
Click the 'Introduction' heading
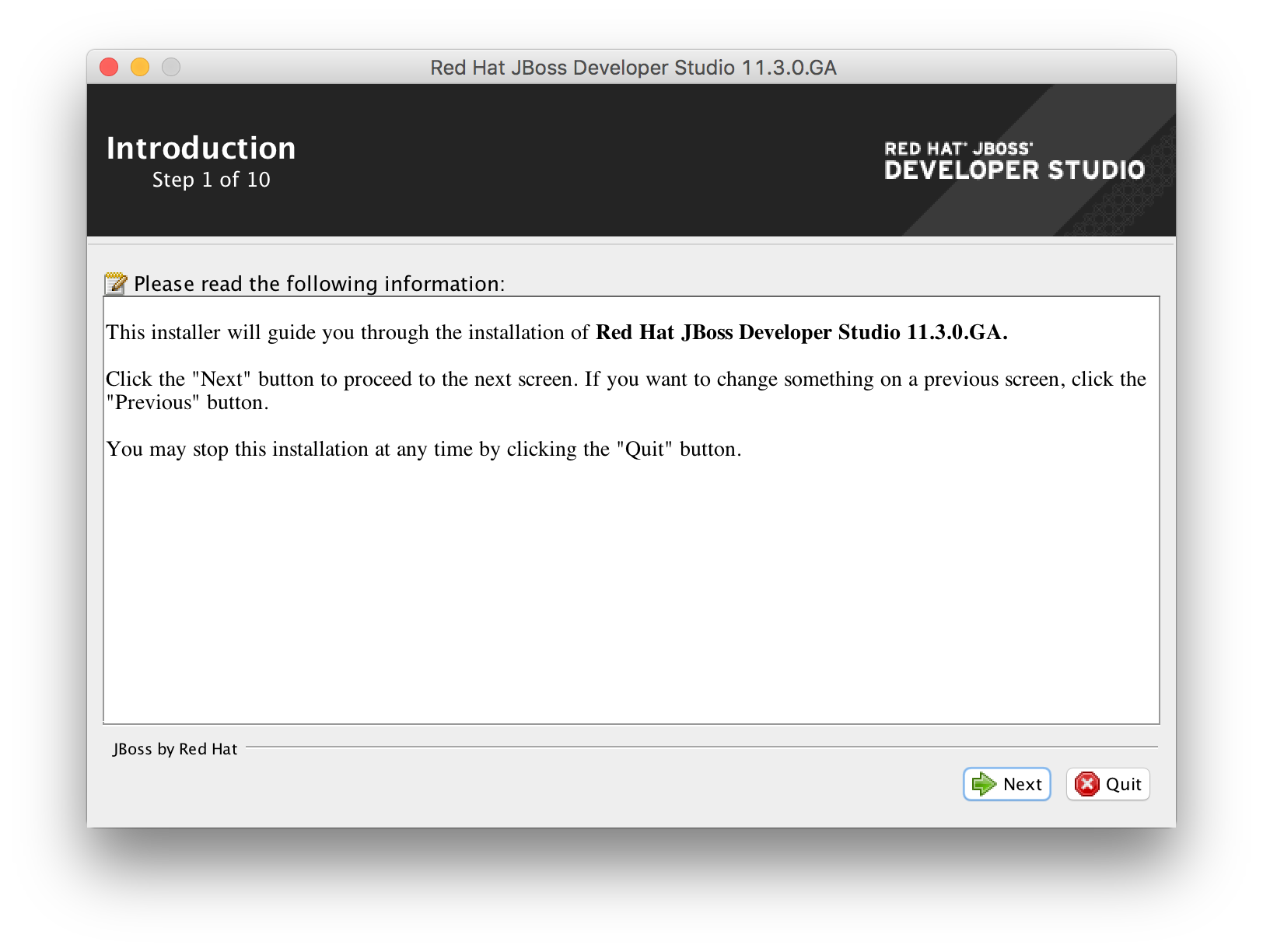(201, 148)
